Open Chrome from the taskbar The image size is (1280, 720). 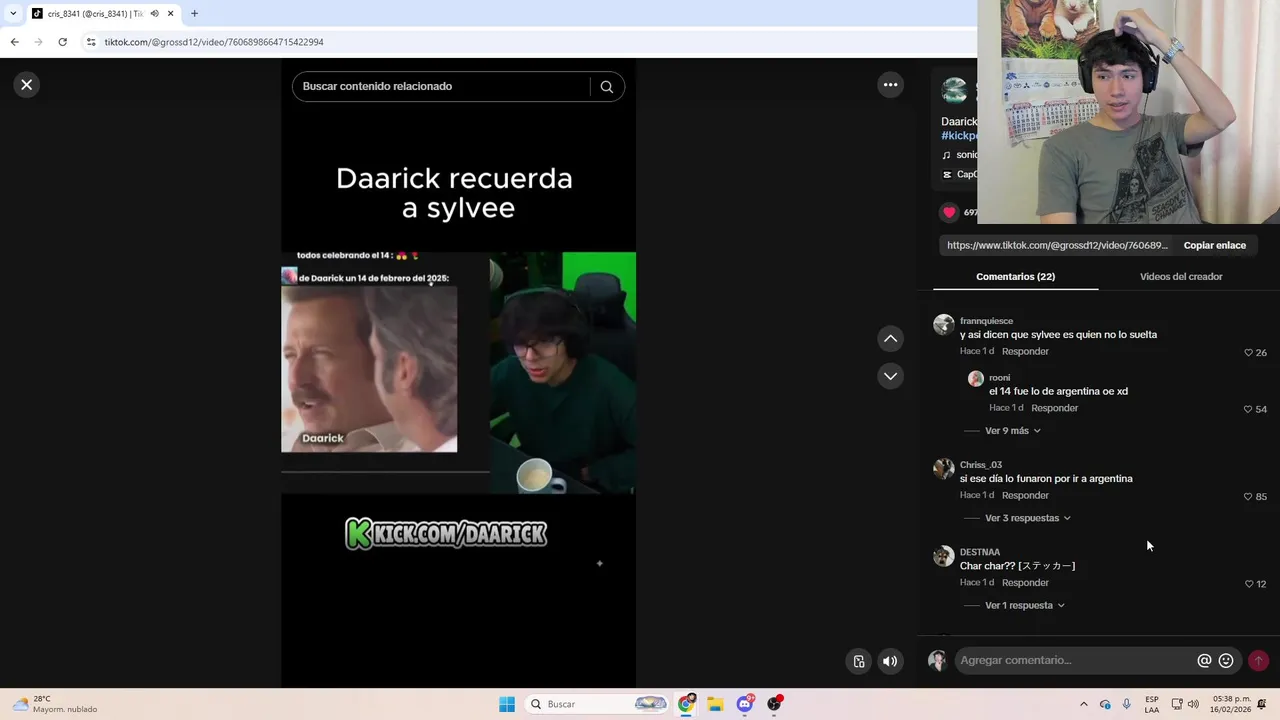click(x=686, y=704)
